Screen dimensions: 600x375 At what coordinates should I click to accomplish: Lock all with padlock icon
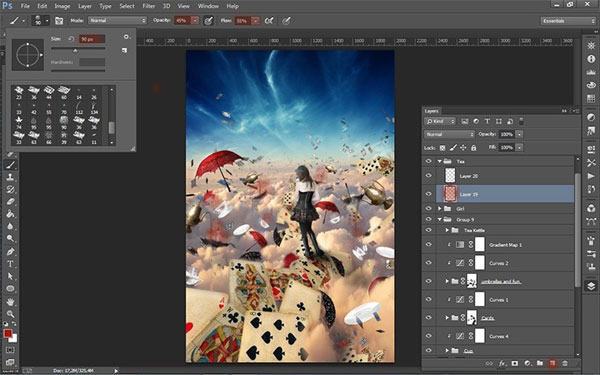click(473, 148)
